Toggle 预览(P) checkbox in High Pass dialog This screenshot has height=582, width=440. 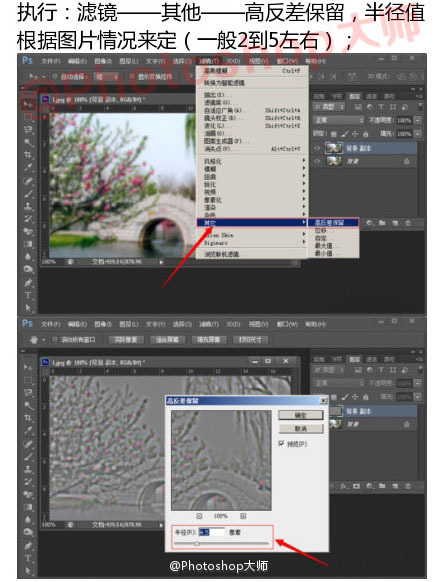(281, 444)
